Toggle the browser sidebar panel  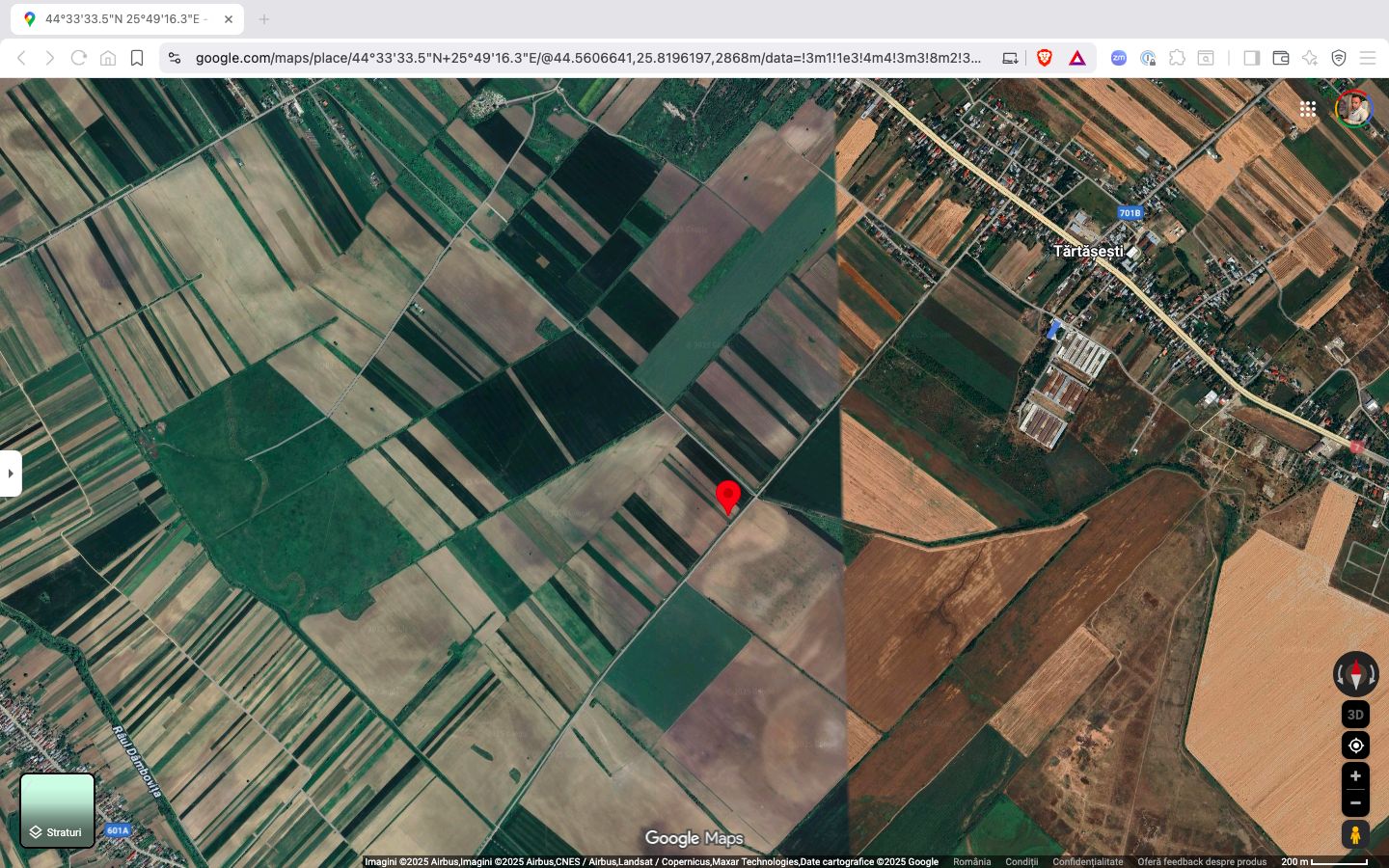[1252, 58]
